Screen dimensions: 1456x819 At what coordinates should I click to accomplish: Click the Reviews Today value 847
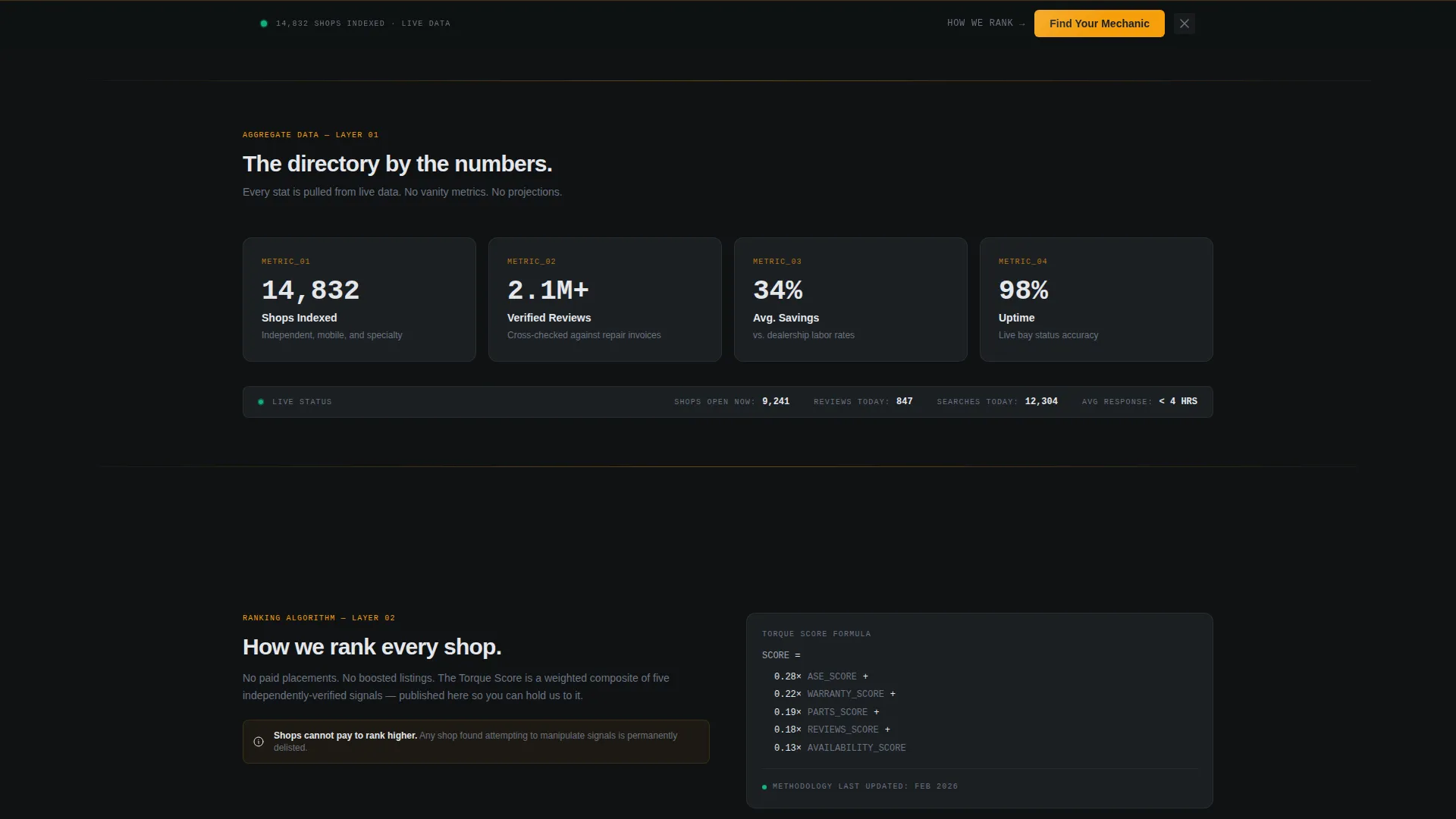905,402
